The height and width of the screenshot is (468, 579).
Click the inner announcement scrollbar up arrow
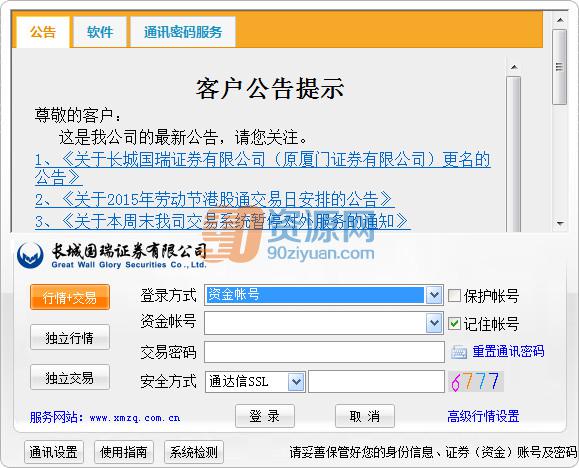click(514, 67)
